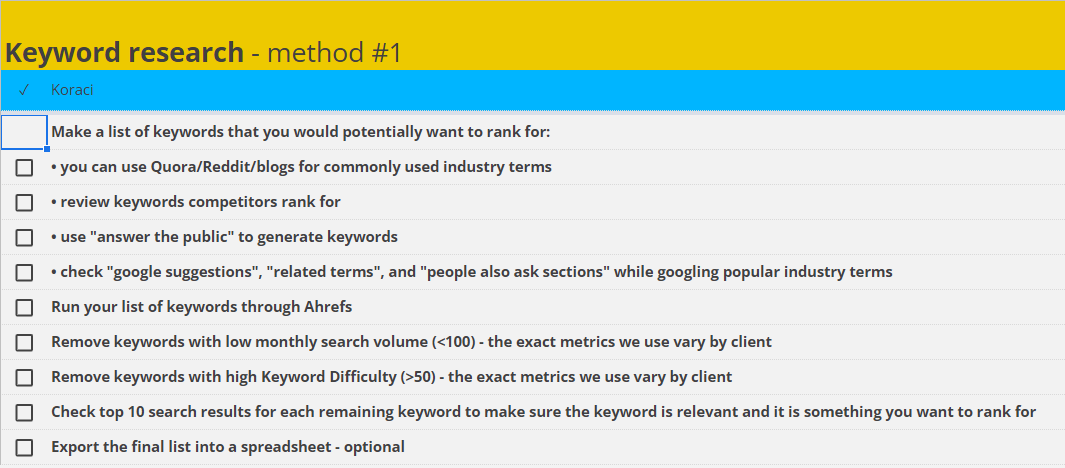Toggle the "answer the public" checkbox

(x=24, y=237)
